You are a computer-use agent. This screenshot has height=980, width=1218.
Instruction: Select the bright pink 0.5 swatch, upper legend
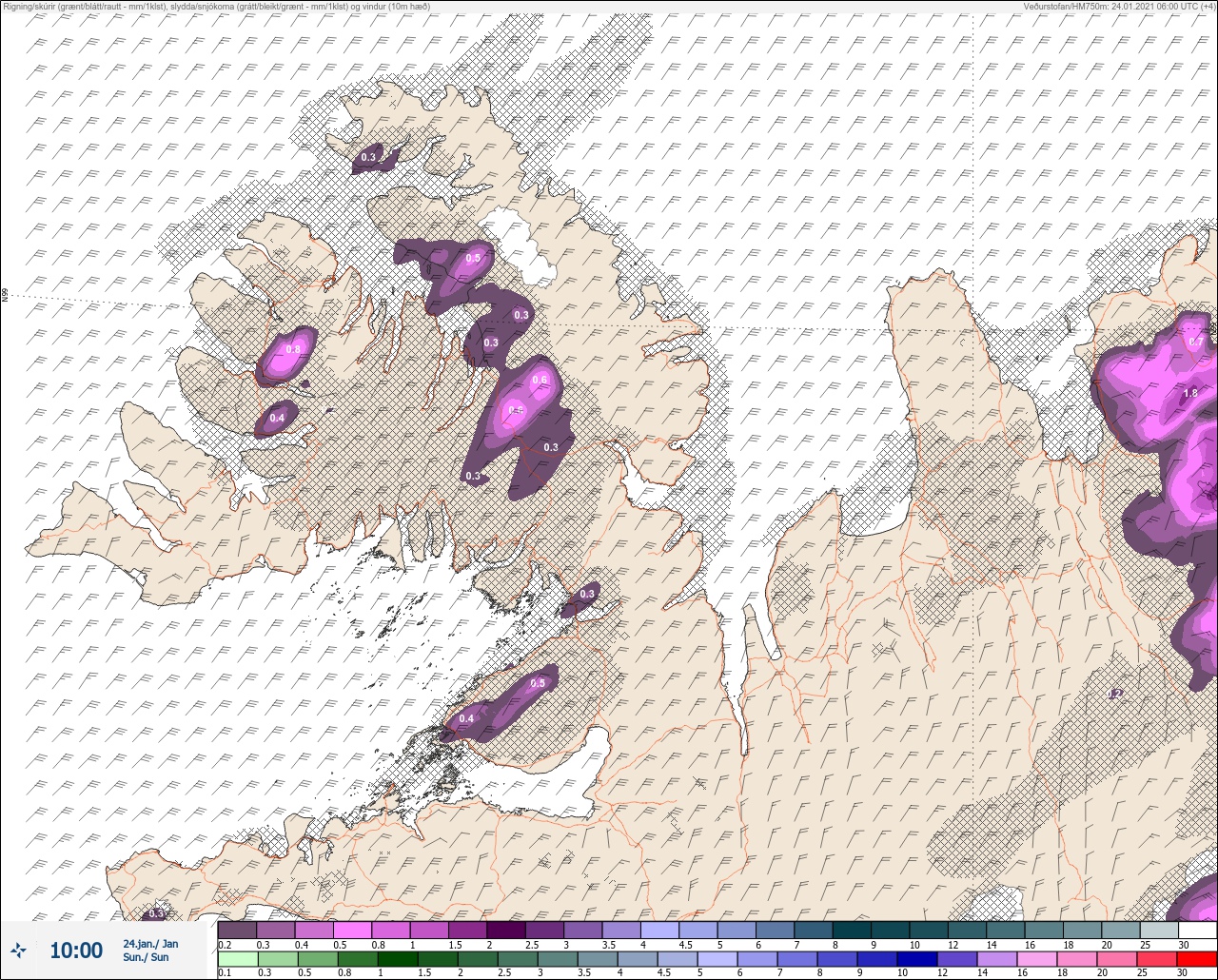click(352, 930)
